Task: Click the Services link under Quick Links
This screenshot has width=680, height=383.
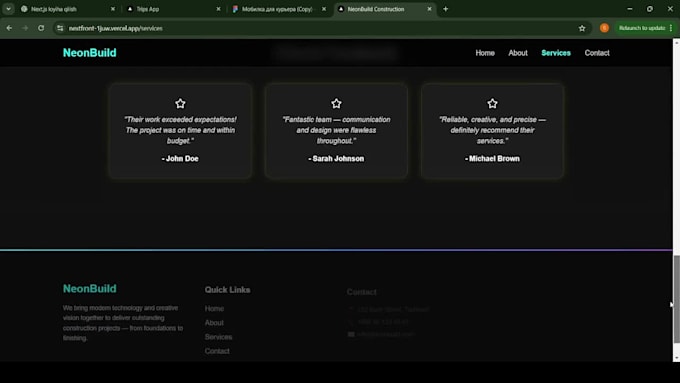Action: coord(218,337)
